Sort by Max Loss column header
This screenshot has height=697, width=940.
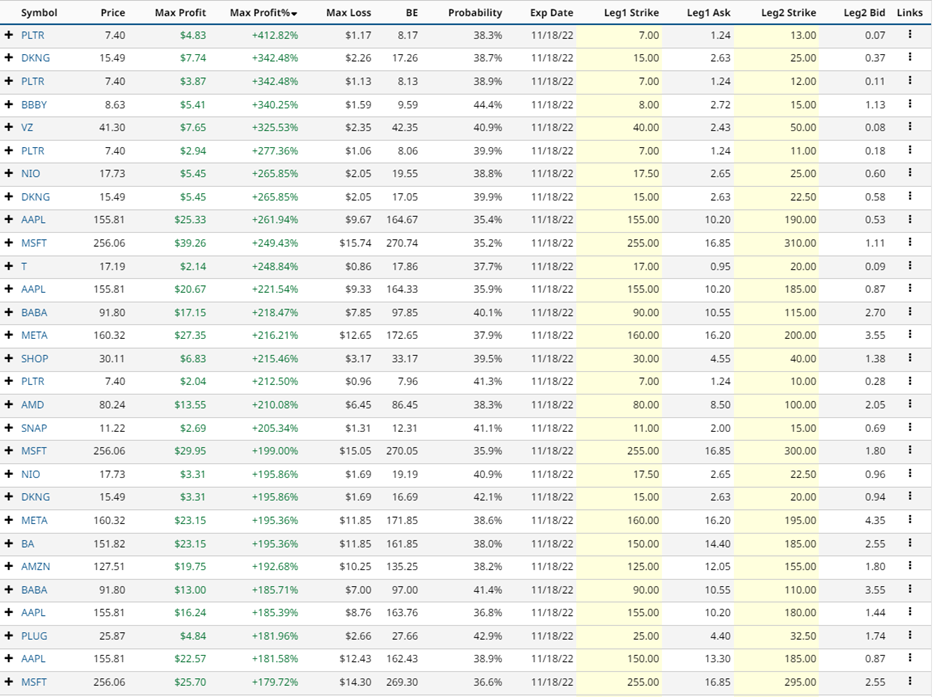[348, 13]
